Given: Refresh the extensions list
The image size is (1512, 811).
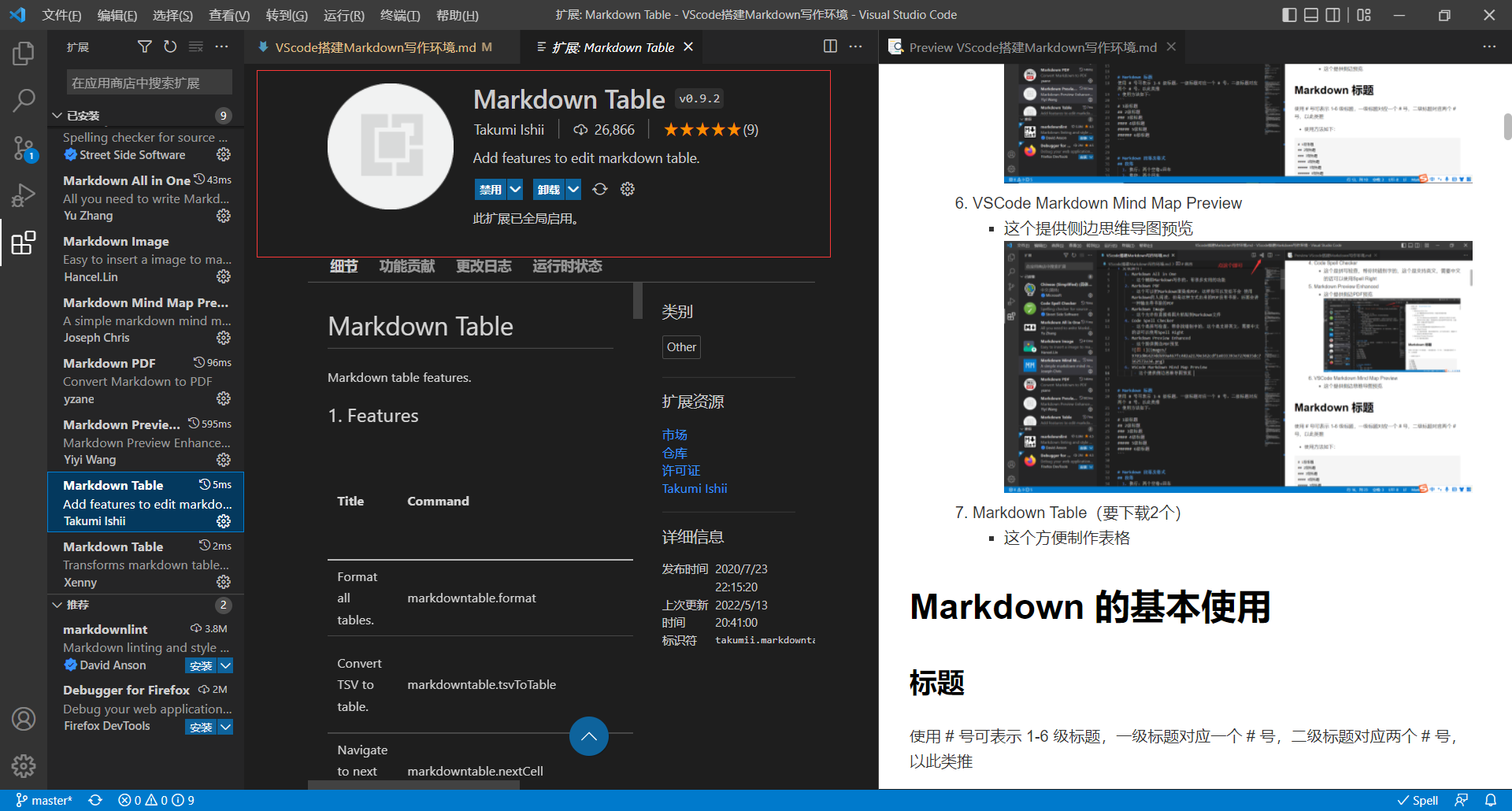Looking at the screenshot, I should click(x=170, y=47).
